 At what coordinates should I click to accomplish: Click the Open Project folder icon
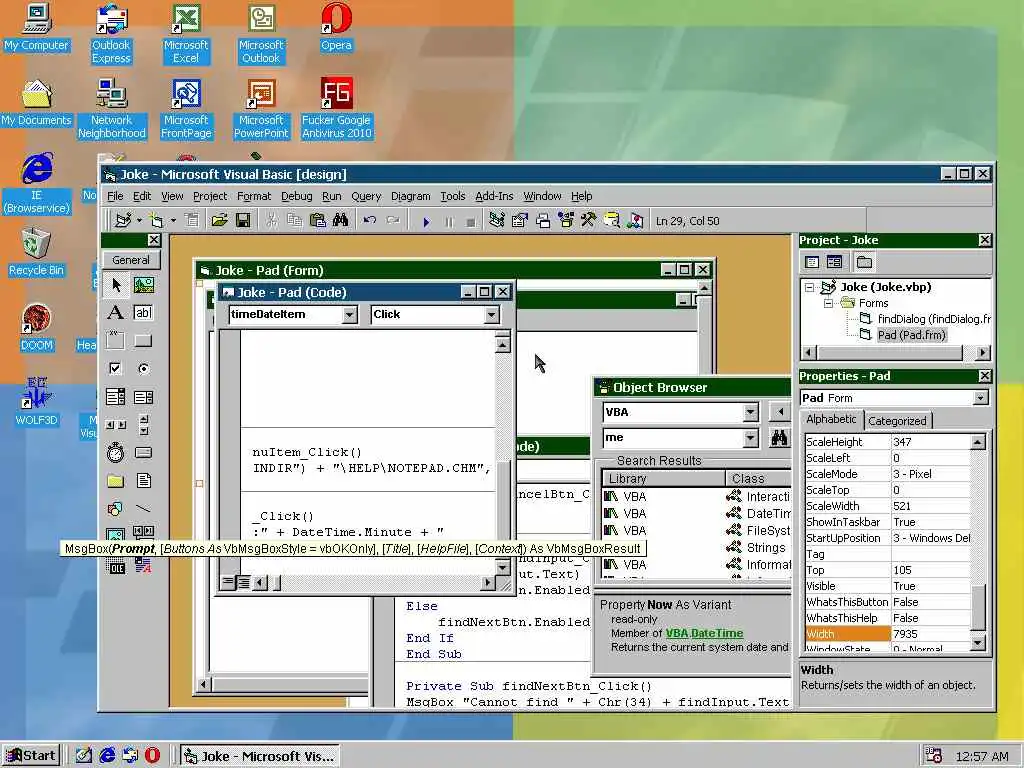coord(219,221)
